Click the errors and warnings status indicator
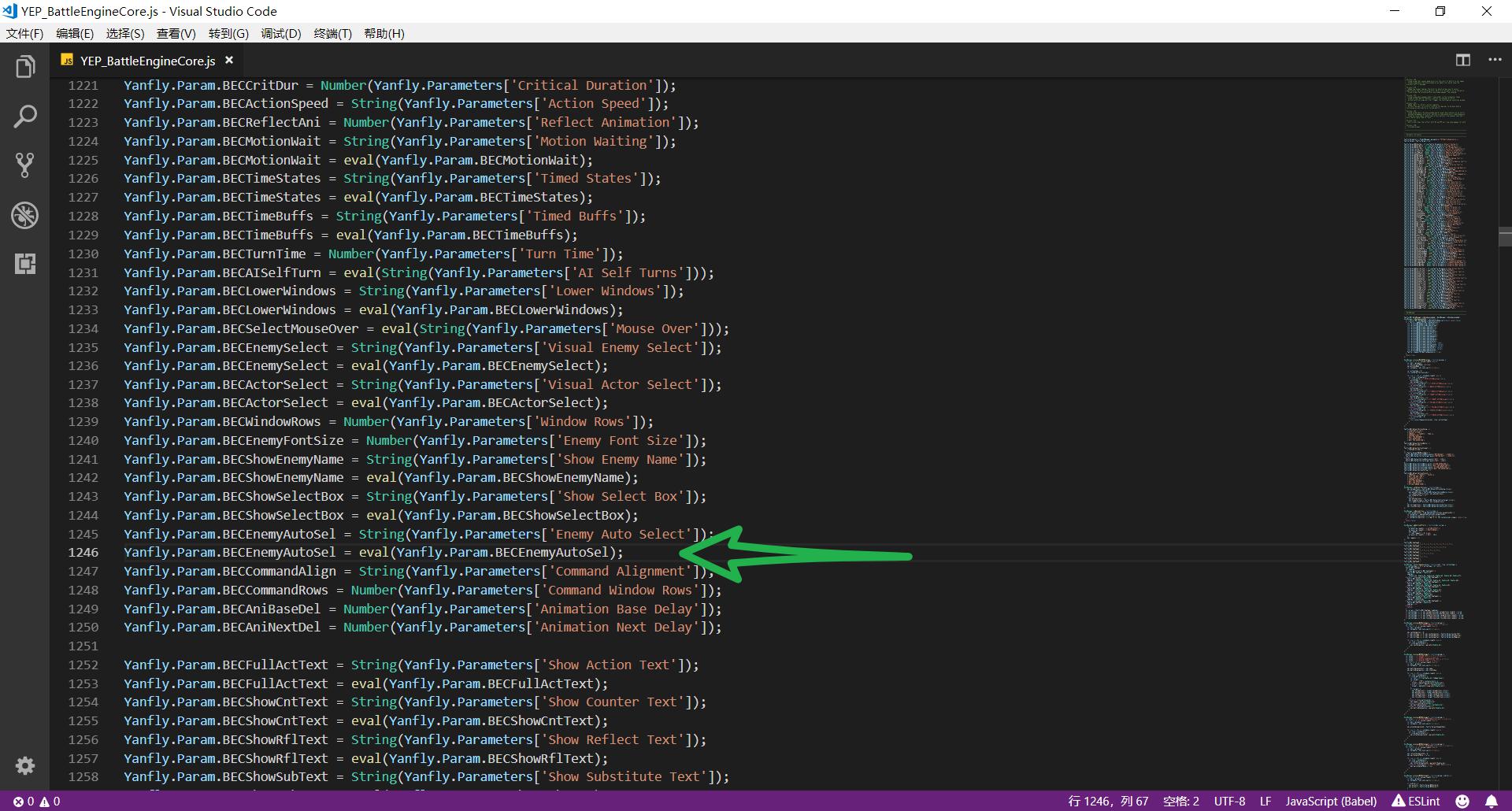Viewport: 1512px width, 811px height. pyautogui.click(x=37, y=802)
